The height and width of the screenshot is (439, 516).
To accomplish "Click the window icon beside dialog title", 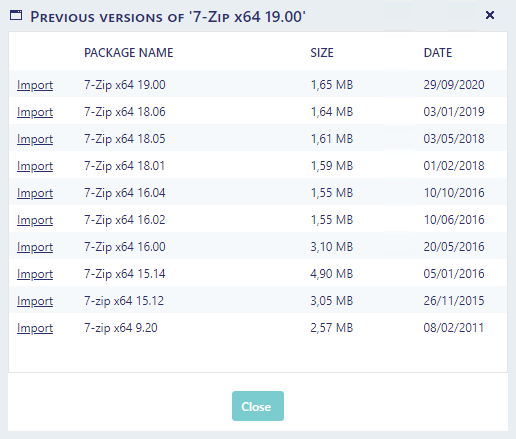I will tap(16, 15).
